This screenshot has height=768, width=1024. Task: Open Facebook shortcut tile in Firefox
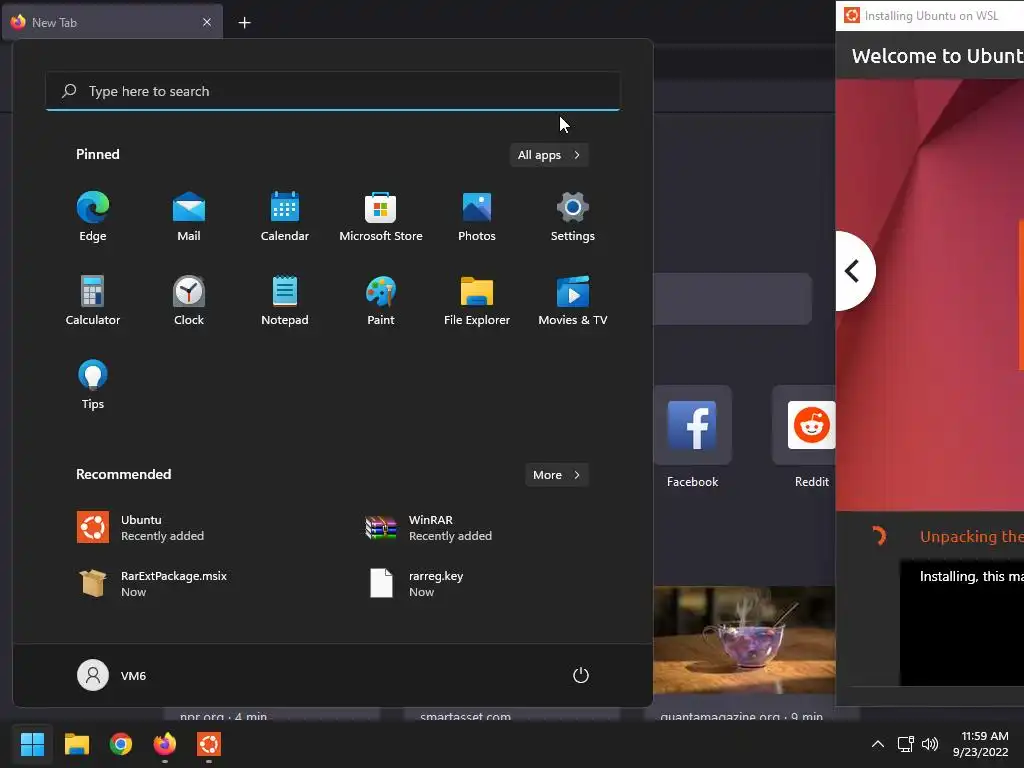tap(692, 438)
